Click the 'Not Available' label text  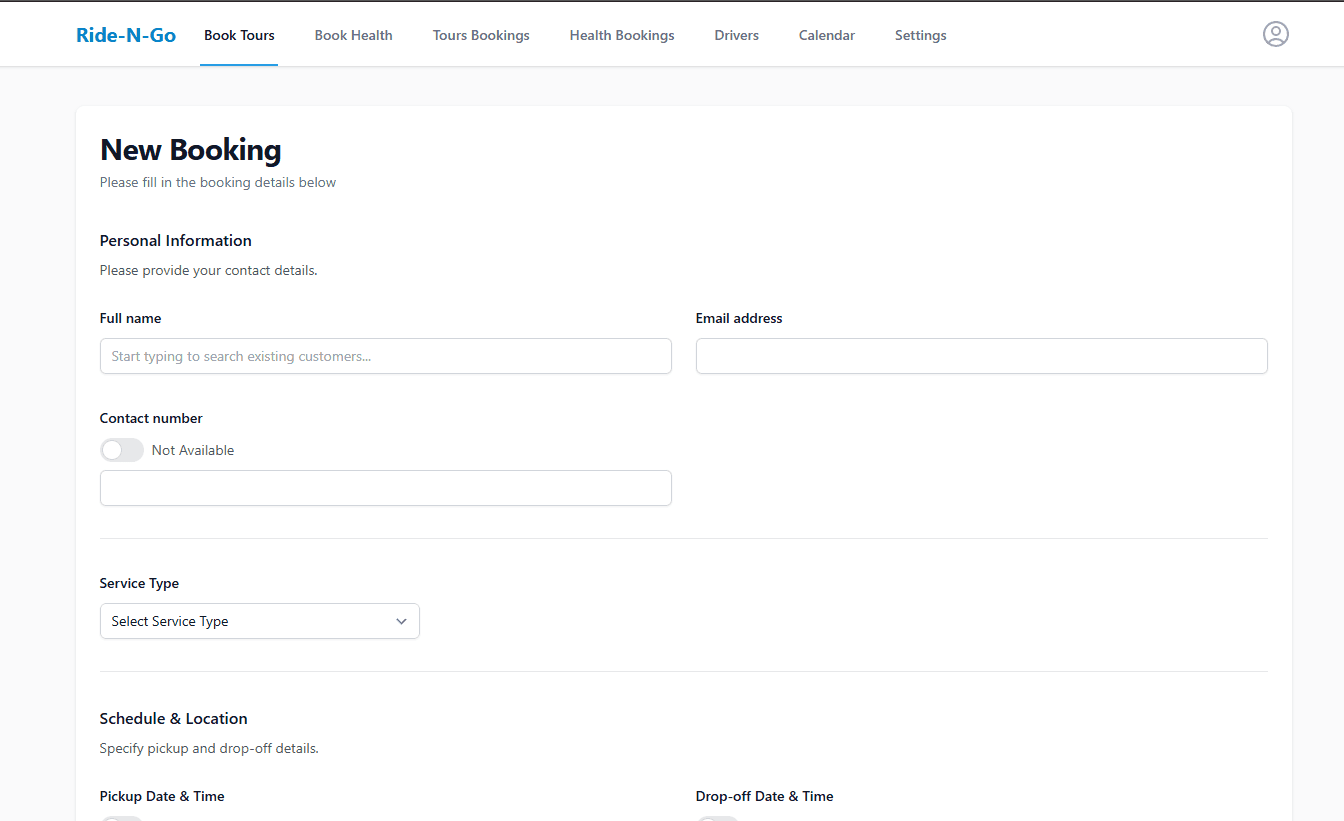pyautogui.click(x=193, y=450)
